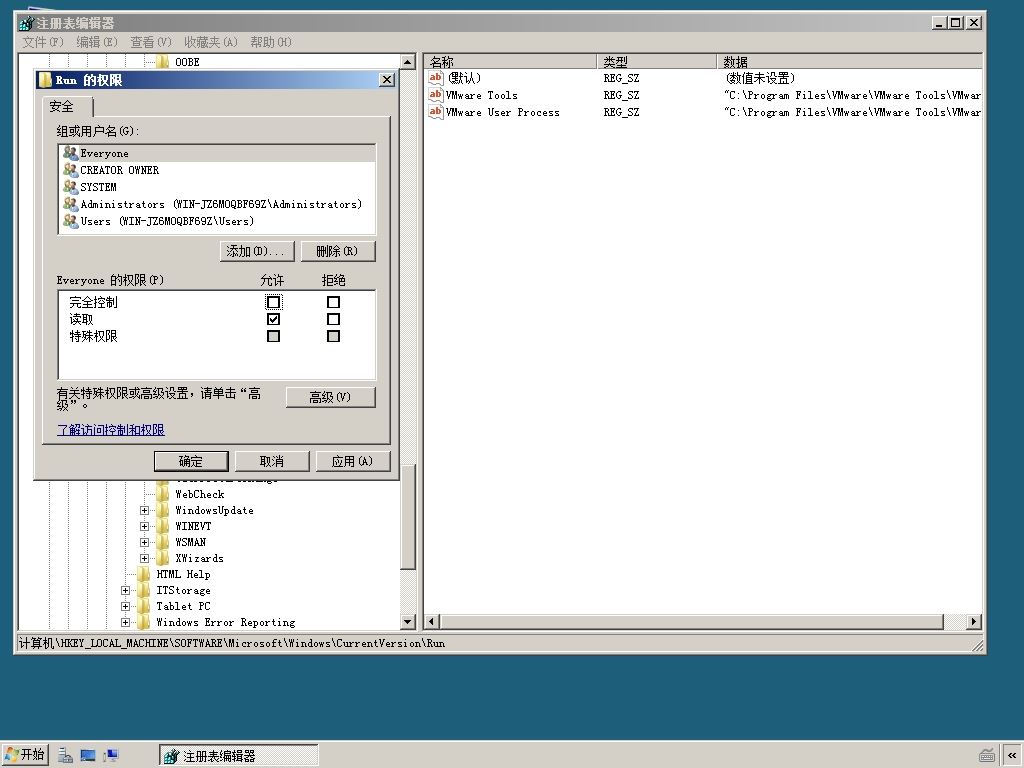Open the 开始 Start menu
Screen dimensions: 1024x768
25,755
